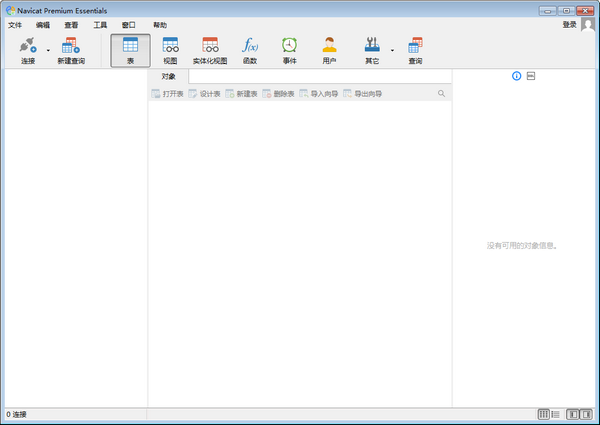Toggle the right information pane button in status bar
Screen dimensions: 600x425
(587, 414)
